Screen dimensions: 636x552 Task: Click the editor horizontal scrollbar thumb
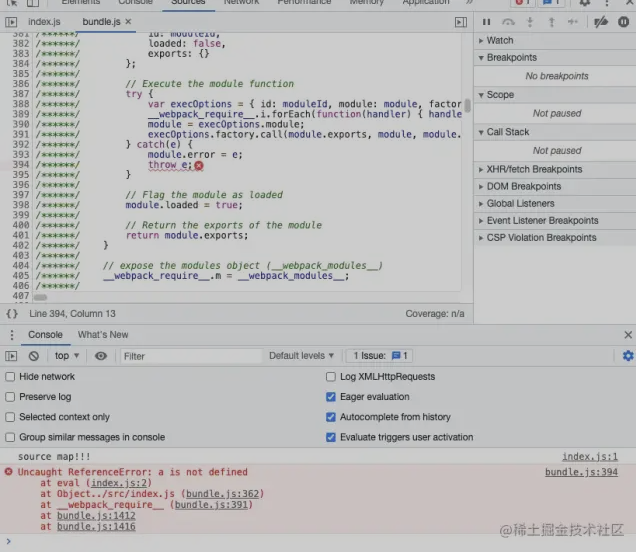coord(40,297)
